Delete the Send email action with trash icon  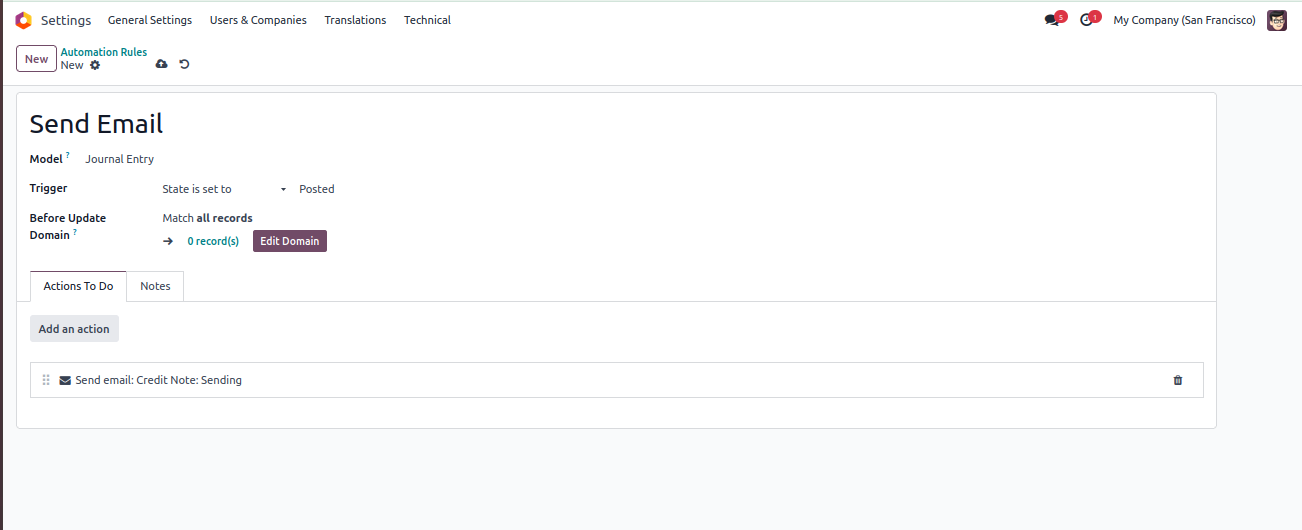1177,380
